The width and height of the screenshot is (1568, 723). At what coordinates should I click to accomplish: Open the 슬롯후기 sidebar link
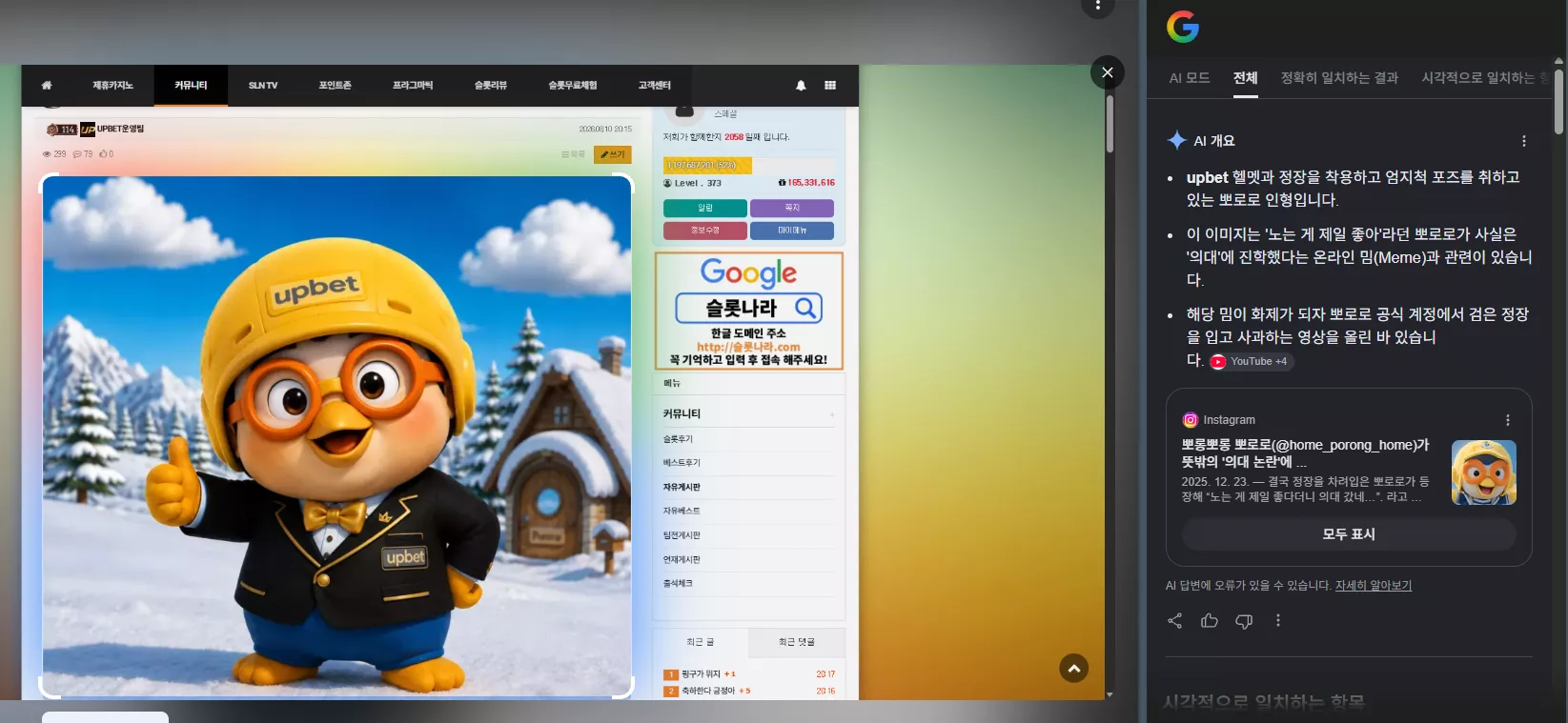[x=679, y=439]
